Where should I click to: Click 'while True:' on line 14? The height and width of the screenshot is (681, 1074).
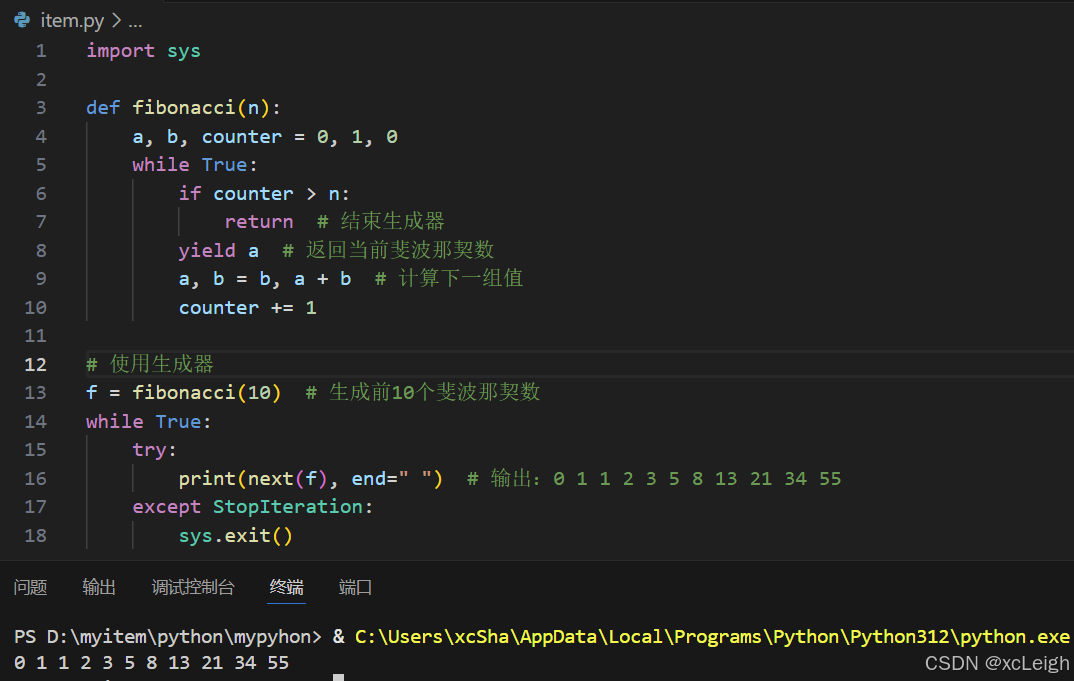149,421
